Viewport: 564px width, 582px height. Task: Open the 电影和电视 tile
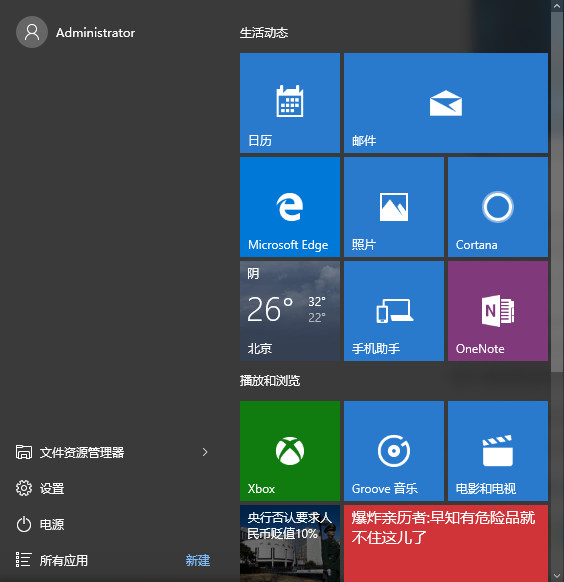498,451
